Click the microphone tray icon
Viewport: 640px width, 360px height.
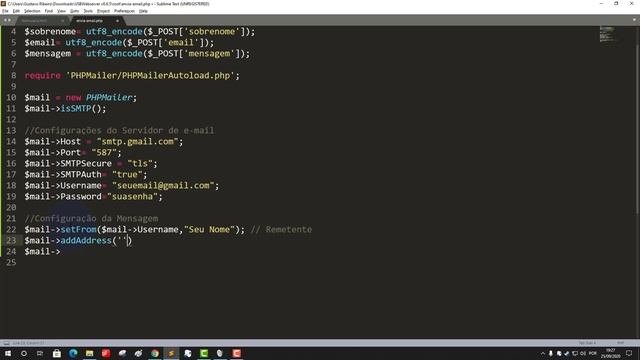coord(551,353)
